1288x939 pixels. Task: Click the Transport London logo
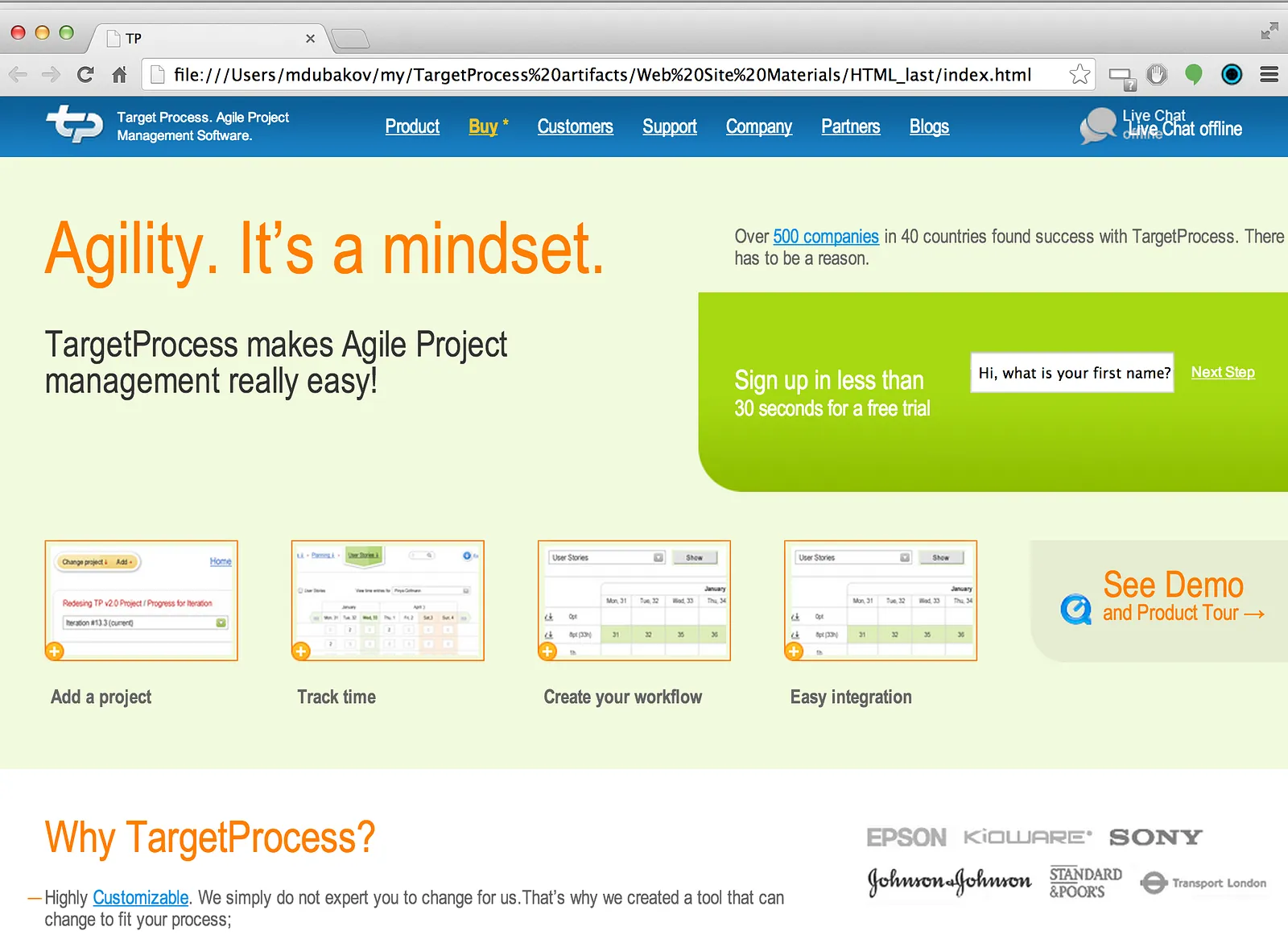tap(1203, 883)
